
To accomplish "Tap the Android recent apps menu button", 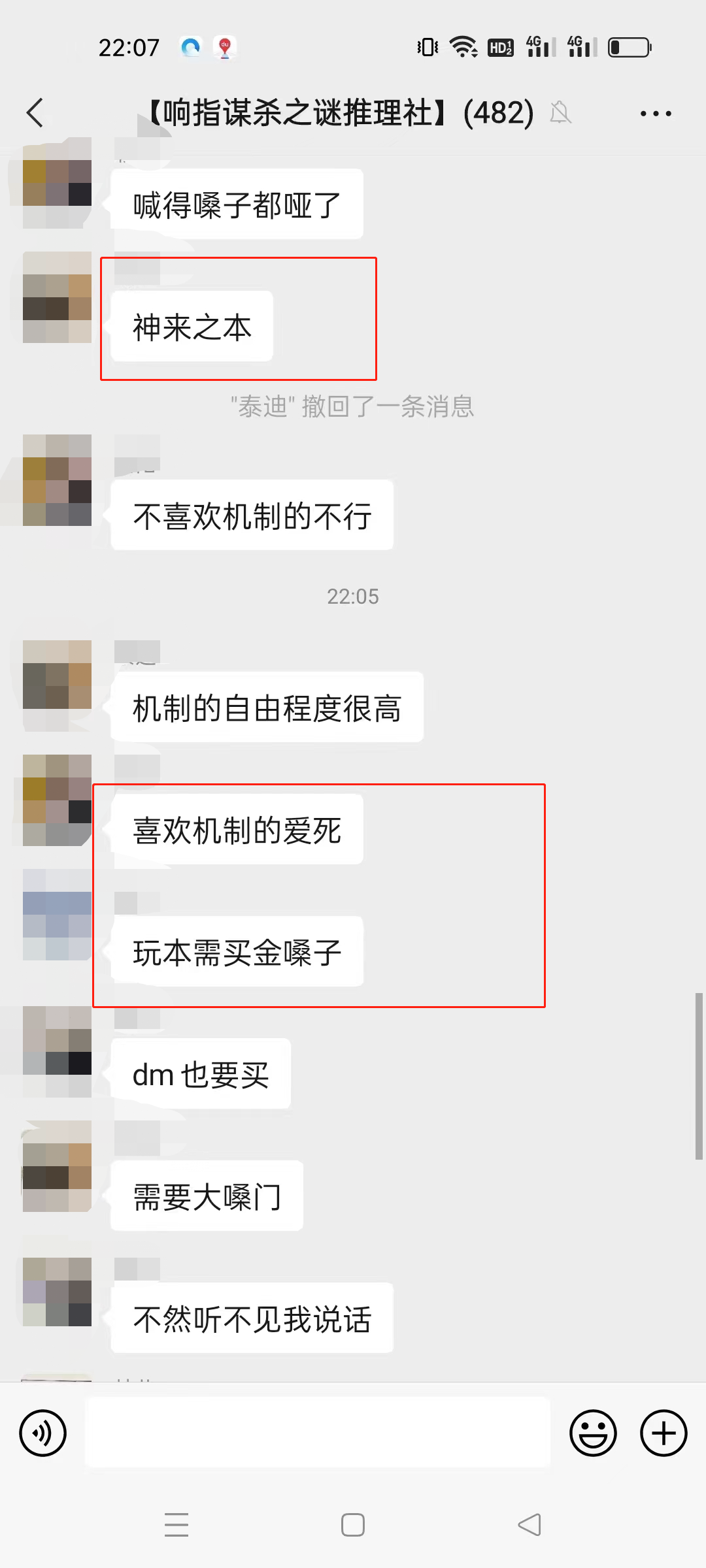I will [176, 1525].
